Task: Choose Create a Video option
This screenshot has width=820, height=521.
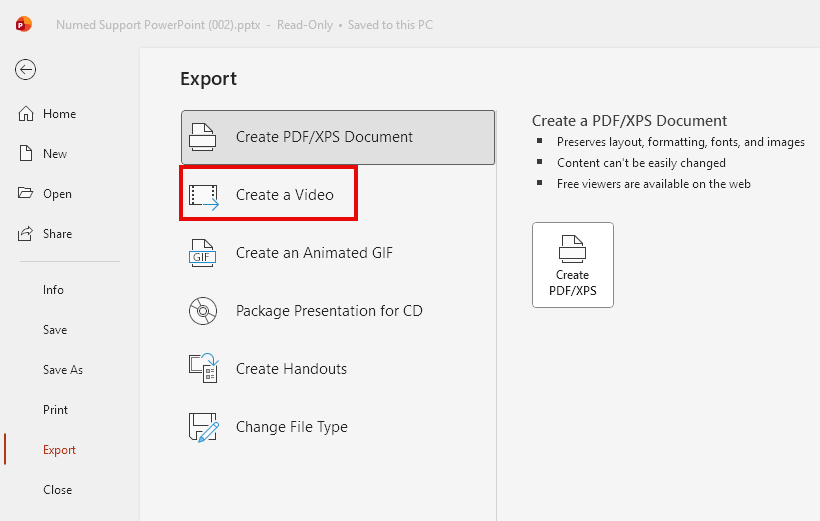Action: 284,195
